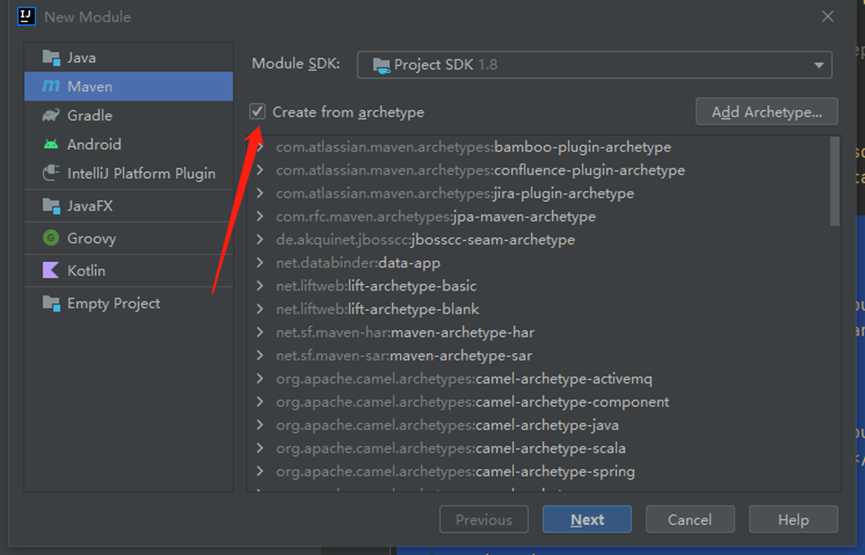The image size is (865, 555).
Task: Select the net.databinder:data-app row
Action: pos(538,263)
